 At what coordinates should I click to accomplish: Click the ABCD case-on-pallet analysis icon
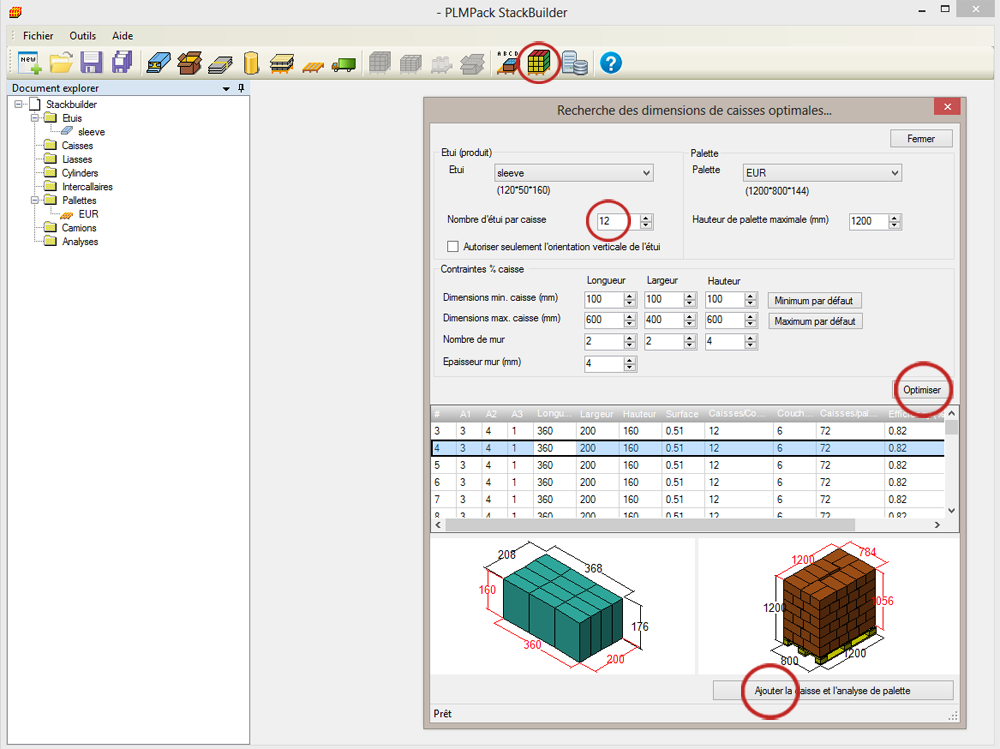pyautogui.click(x=508, y=63)
